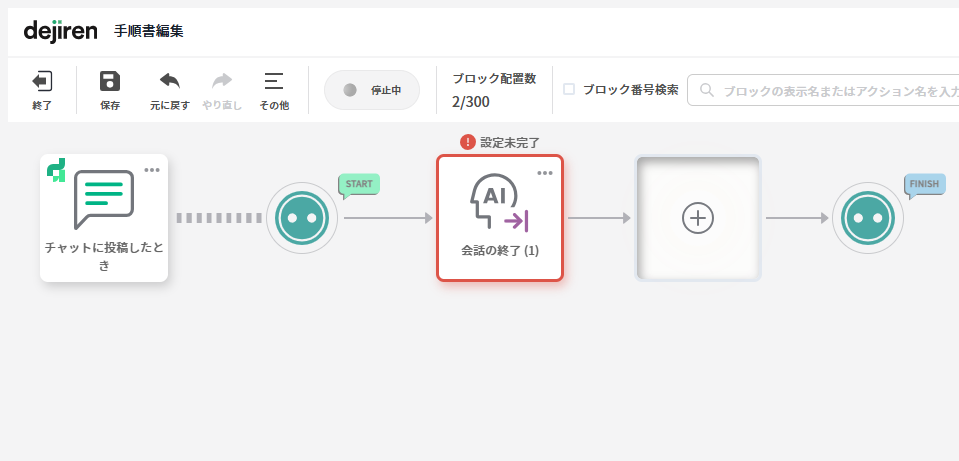Image resolution: width=959 pixels, height=461 pixels.
Task: Click the 保存 save icon
Action: (x=110, y=82)
